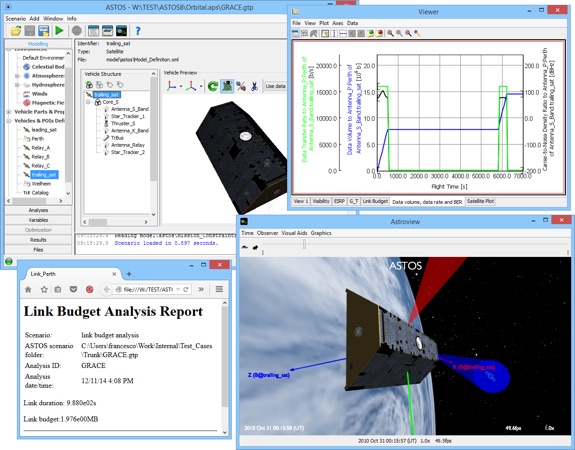The image size is (575, 450).
Task: Expand the Hydrosphere node in Modelling tree
Action: point(17,85)
